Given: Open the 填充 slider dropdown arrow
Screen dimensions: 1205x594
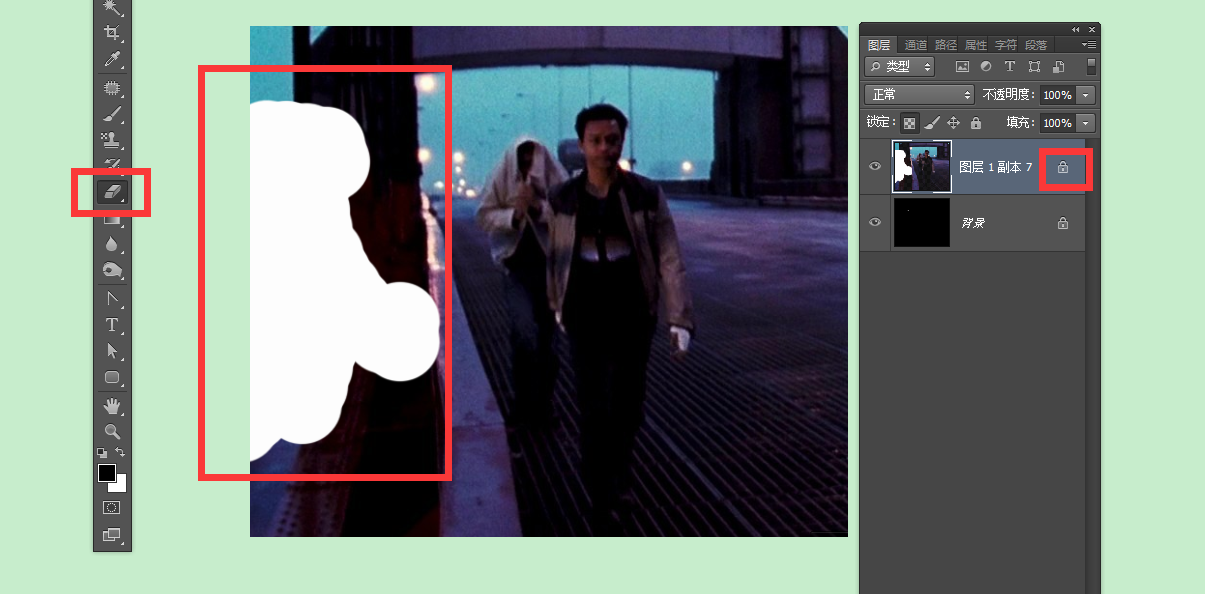Looking at the screenshot, I should (1086, 123).
